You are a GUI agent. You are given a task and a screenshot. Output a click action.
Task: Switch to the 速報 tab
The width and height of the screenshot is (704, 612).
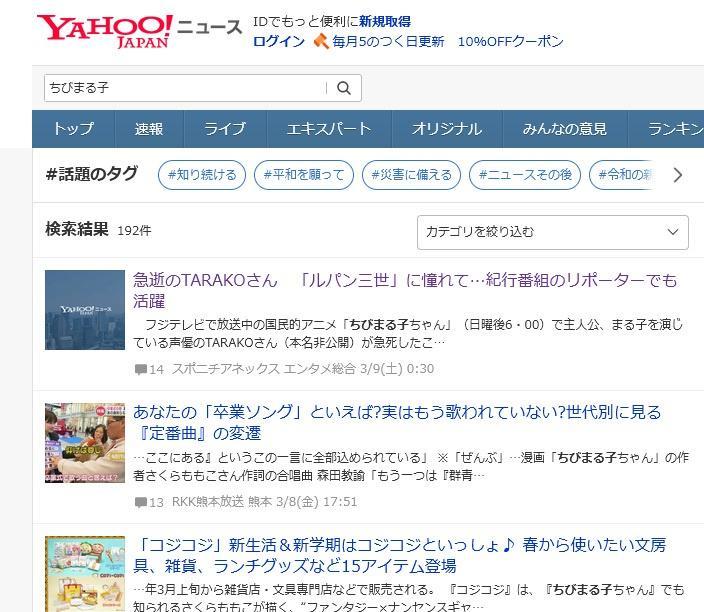[149, 129]
